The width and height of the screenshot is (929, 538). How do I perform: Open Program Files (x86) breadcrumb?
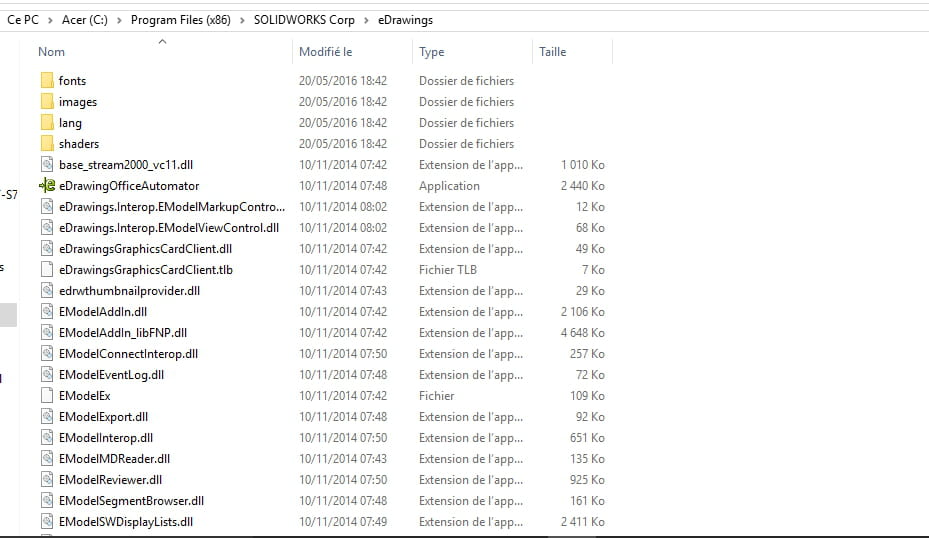coord(181,20)
